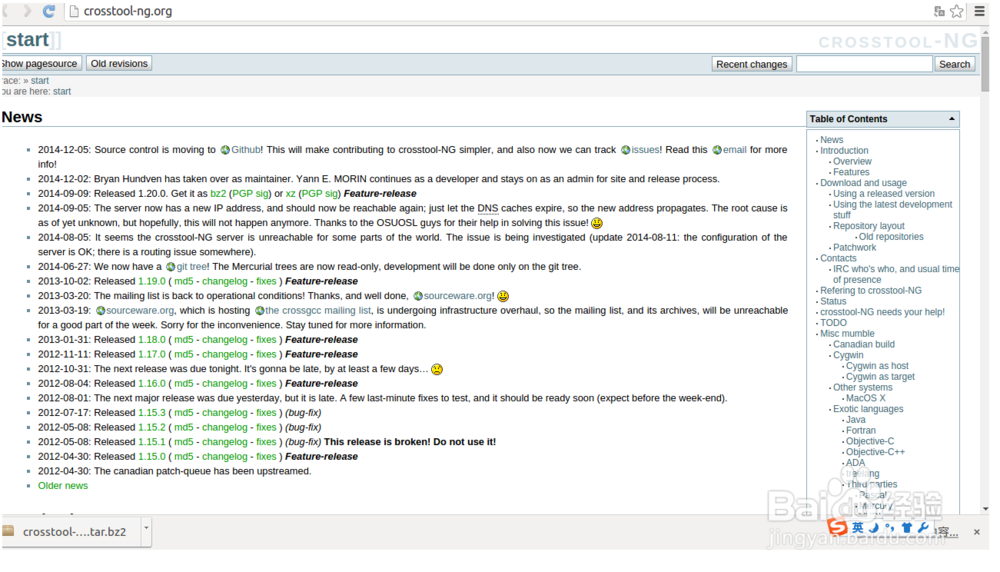1000x572 pixels.
Task: Jump to Features in the contents
Action: pos(851,172)
